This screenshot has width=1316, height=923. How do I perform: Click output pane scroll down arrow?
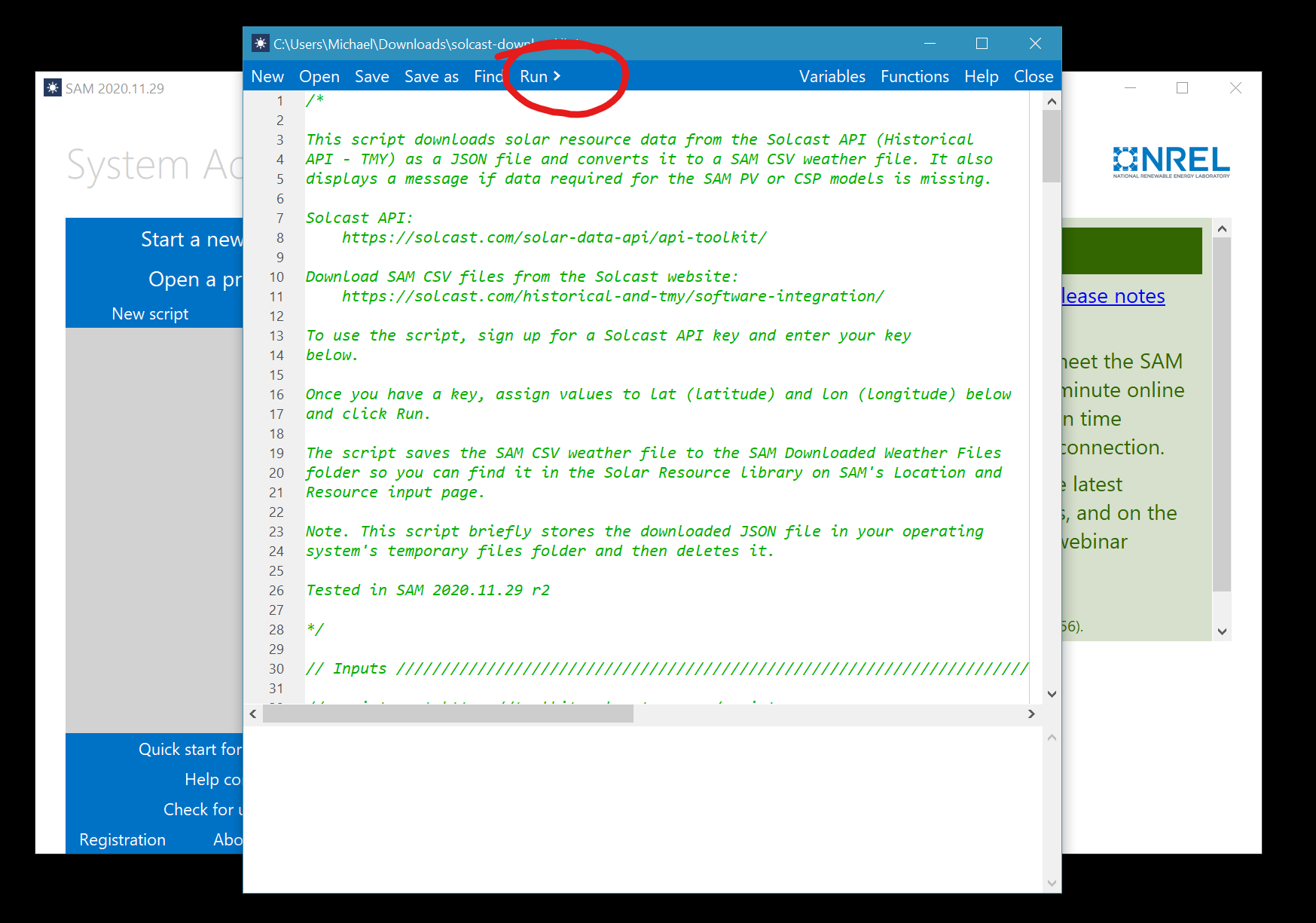pos(1052,883)
